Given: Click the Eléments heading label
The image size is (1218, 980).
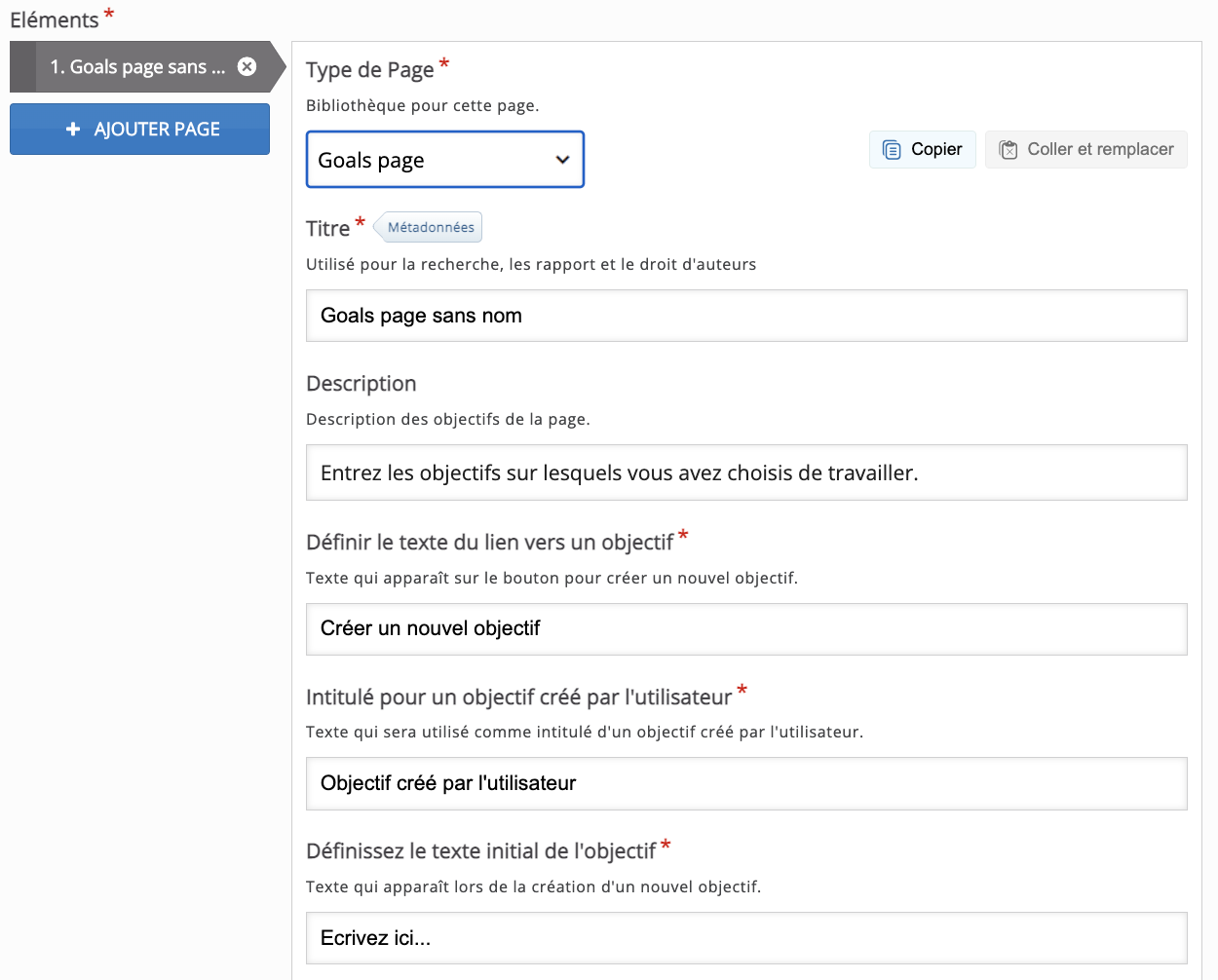Looking at the screenshot, I should 55,20.
